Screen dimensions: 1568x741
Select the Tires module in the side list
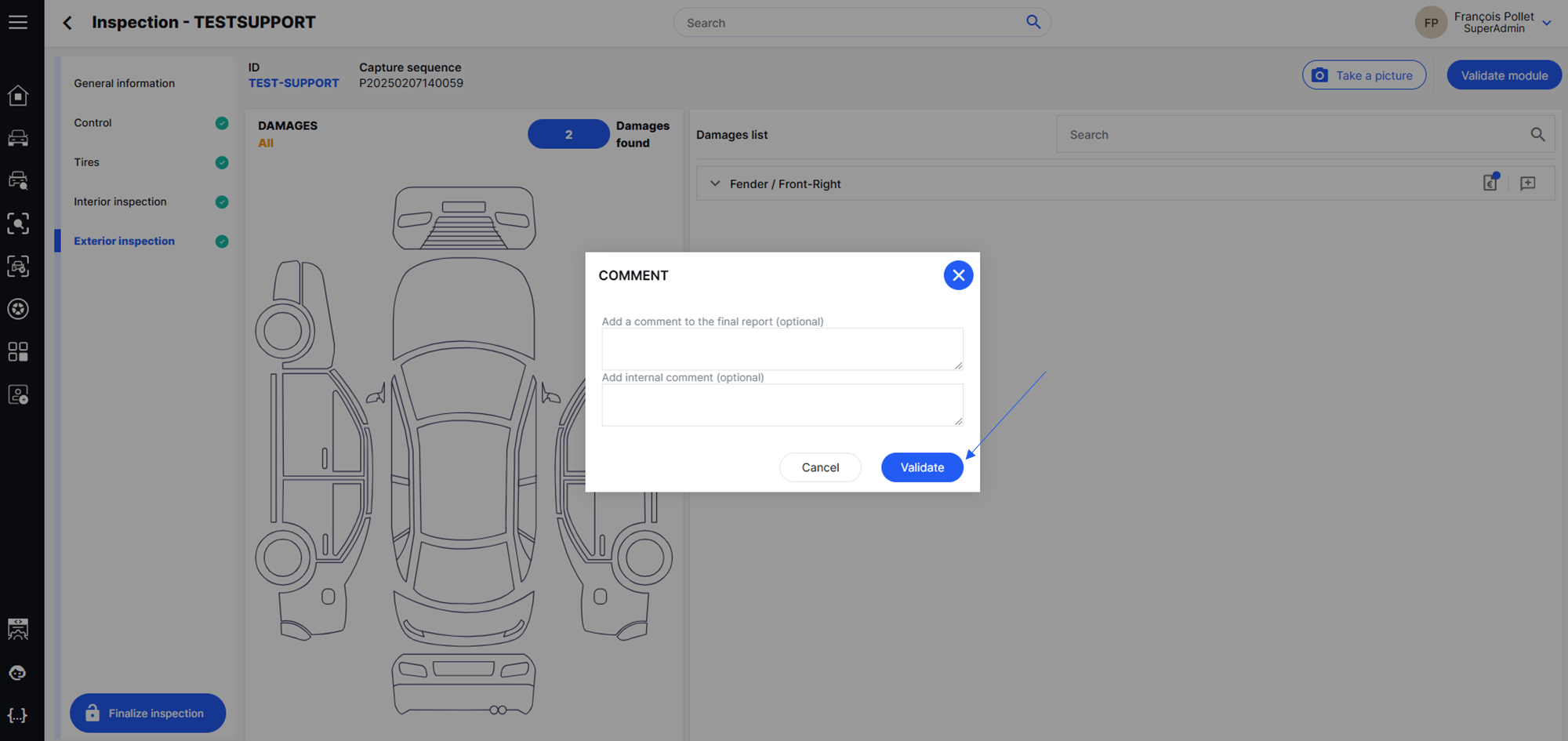click(x=87, y=162)
